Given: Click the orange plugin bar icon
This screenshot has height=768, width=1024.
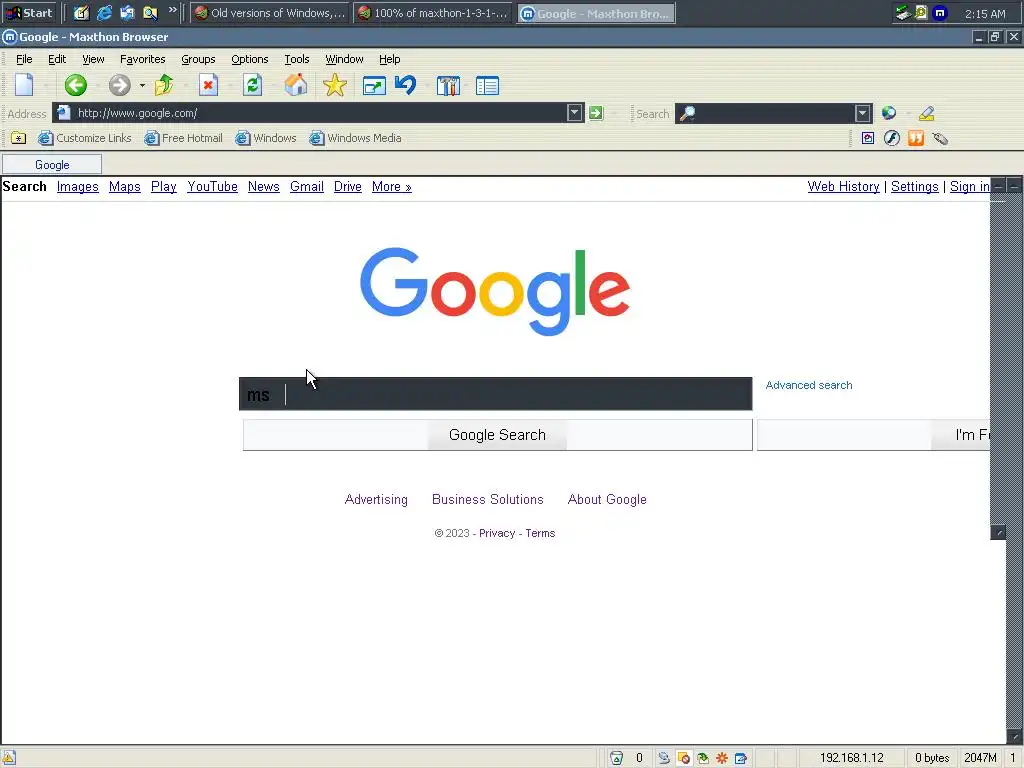Looking at the screenshot, I should coord(916,138).
